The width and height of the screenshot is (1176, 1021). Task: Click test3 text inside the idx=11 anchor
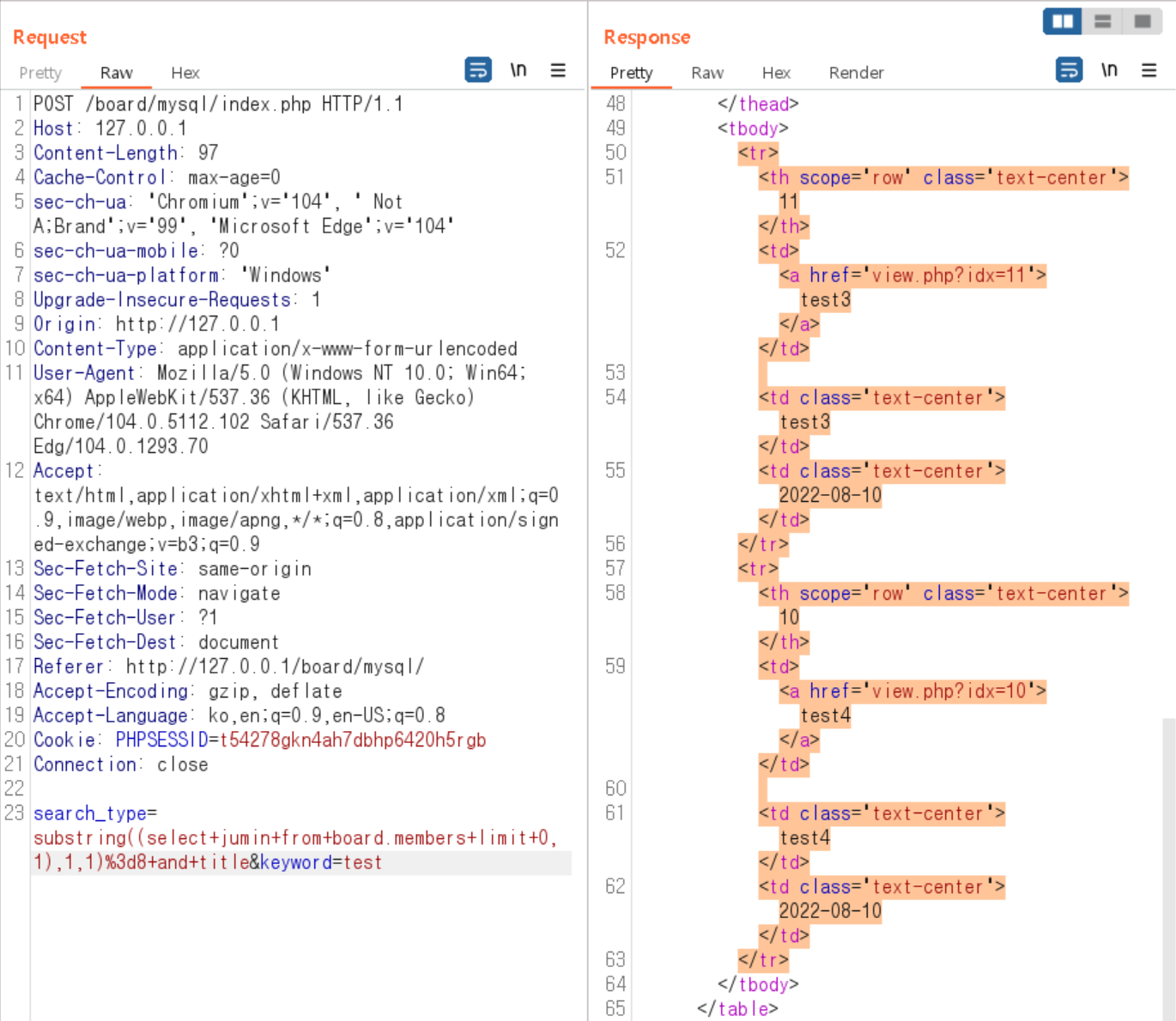826,299
